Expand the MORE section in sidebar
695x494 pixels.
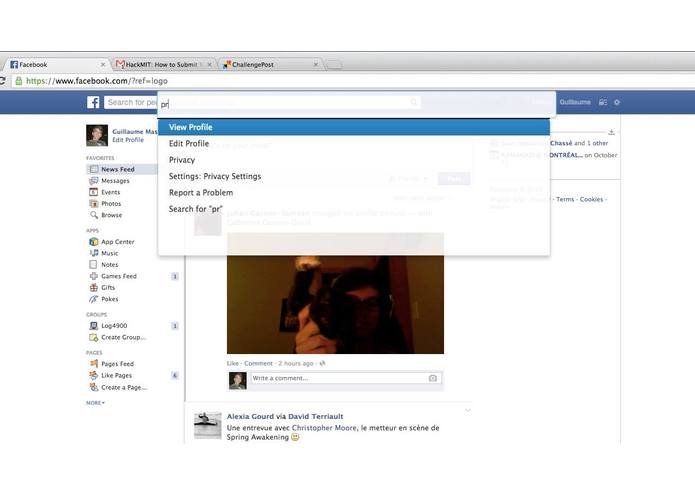point(95,403)
